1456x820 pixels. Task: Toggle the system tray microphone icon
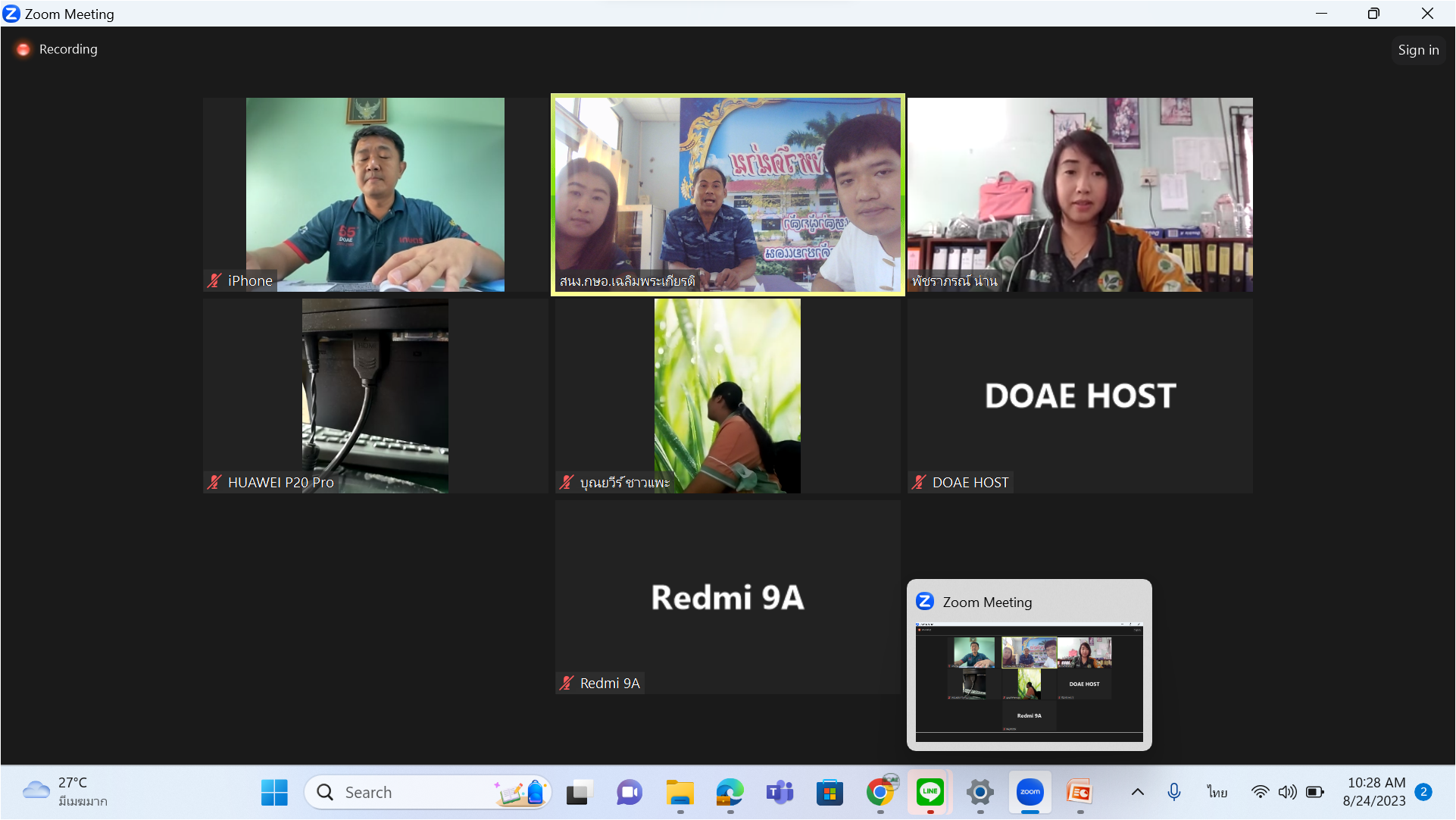[x=1173, y=793]
